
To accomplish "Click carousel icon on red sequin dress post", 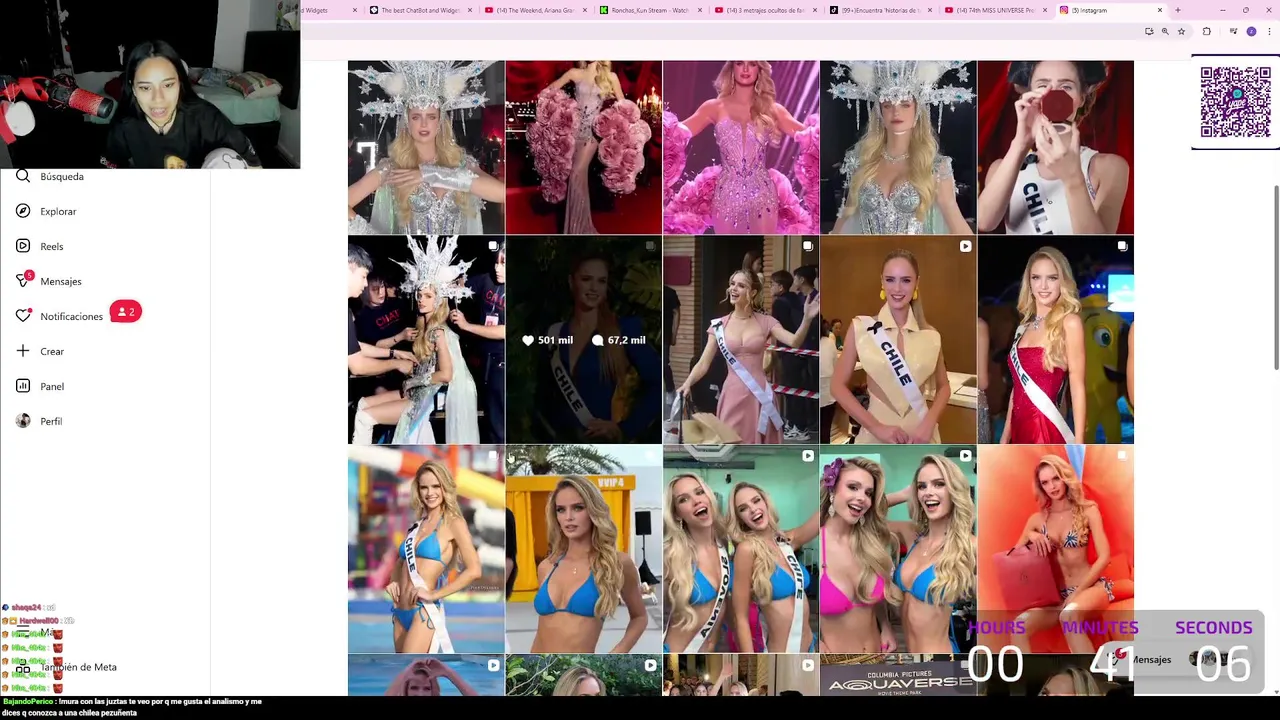I will [x=1122, y=246].
